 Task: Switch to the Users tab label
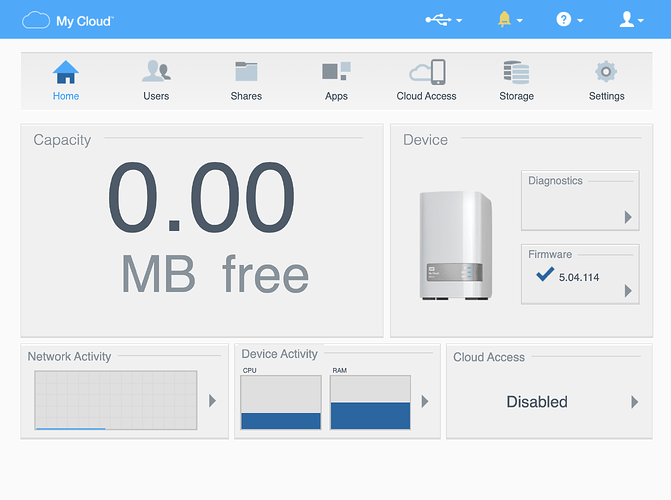(x=156, y=96)
